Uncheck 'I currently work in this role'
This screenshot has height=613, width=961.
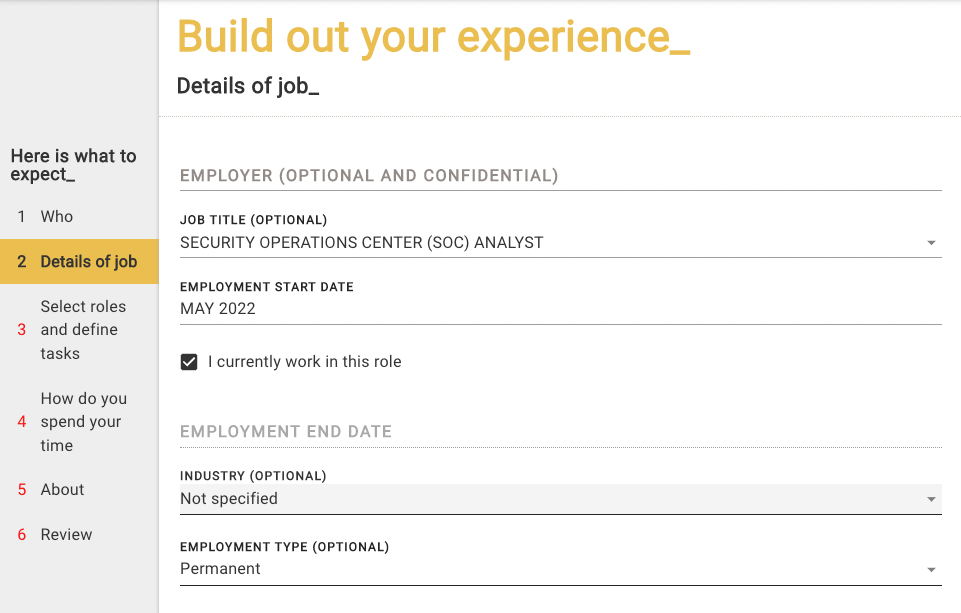tap(189, 362)
